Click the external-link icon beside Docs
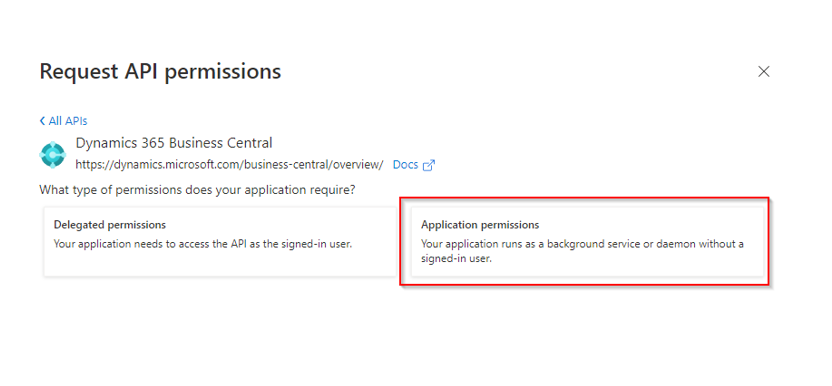This screenshot has width=832, height=386. point(429,165)
